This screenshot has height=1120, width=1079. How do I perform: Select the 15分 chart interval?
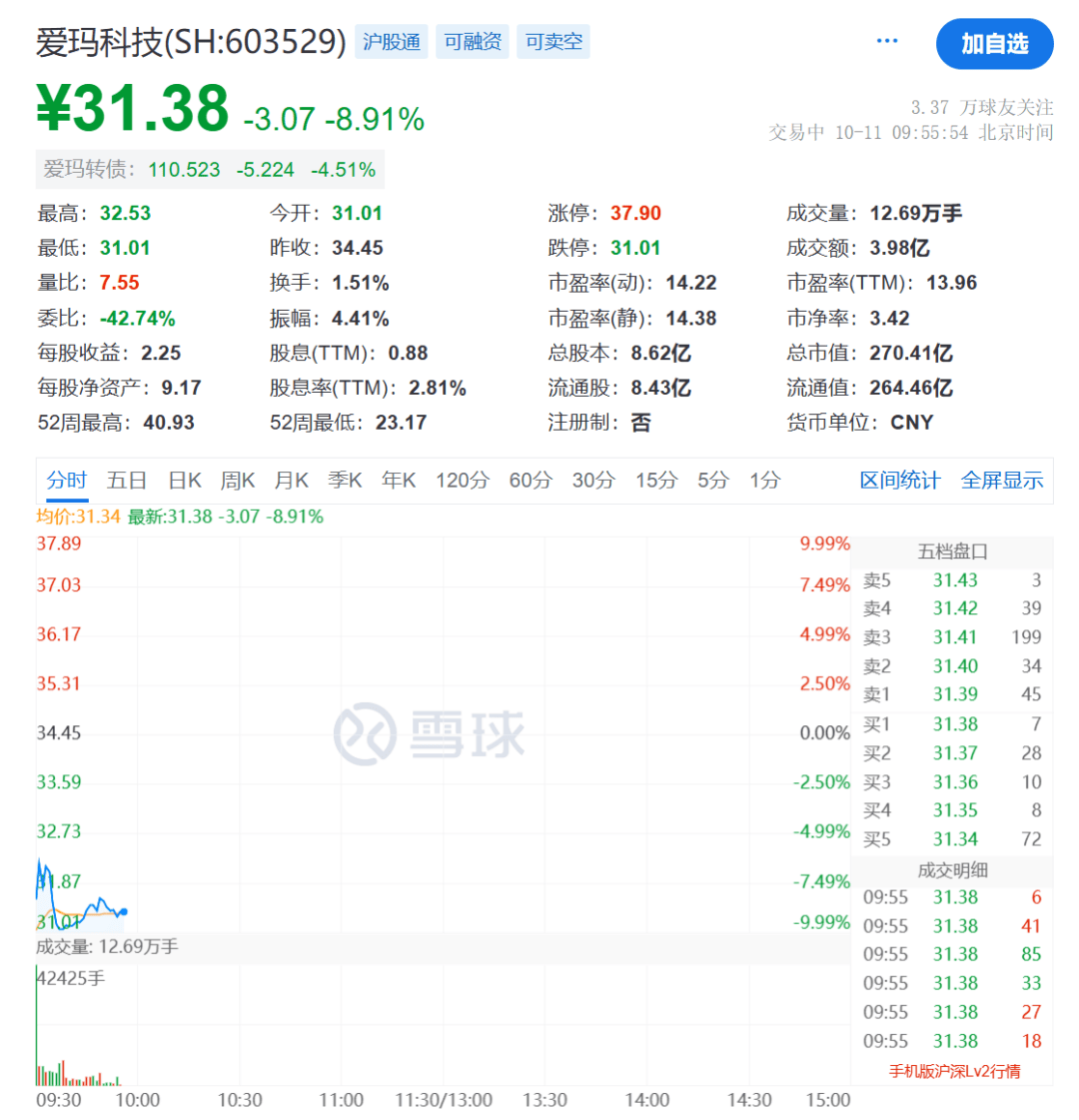656,480
